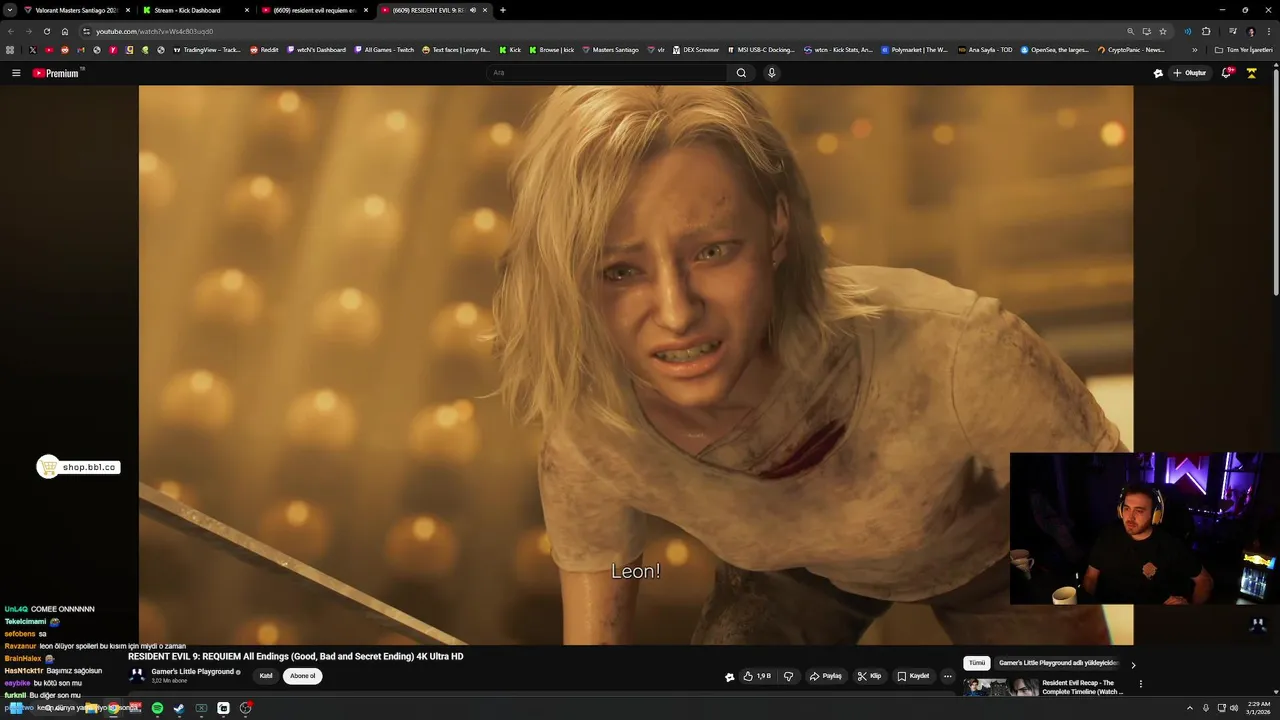Open Resident Evil Recap recommended video thumbnail
The height and width of the screenshot is (720, 1280).
tap(1000, 689)
